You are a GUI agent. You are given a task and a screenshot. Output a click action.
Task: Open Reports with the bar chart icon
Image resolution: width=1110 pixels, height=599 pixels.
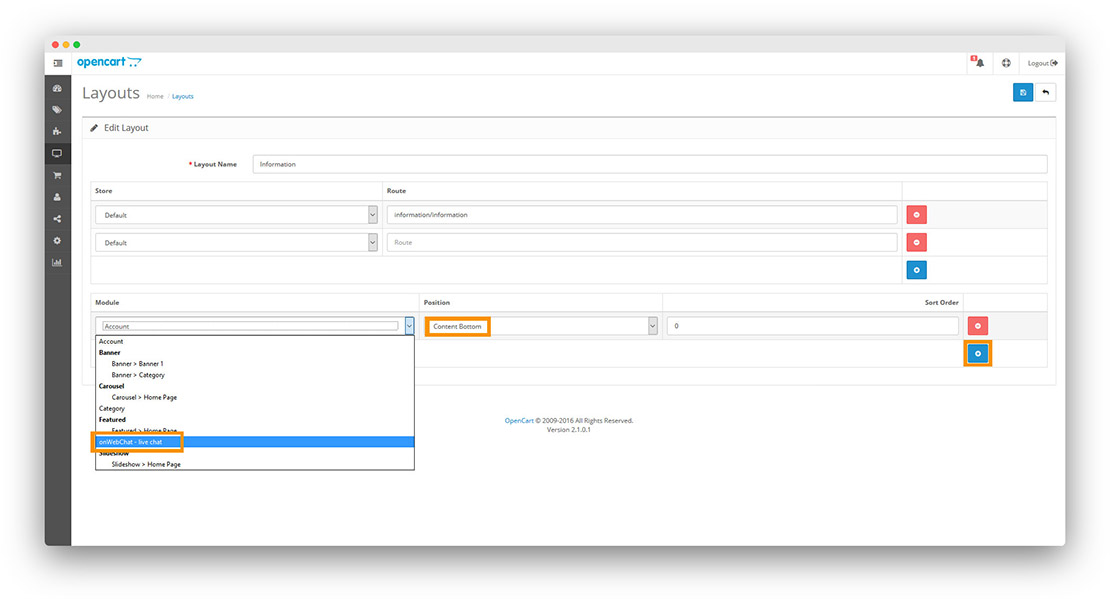coord(57,262)
